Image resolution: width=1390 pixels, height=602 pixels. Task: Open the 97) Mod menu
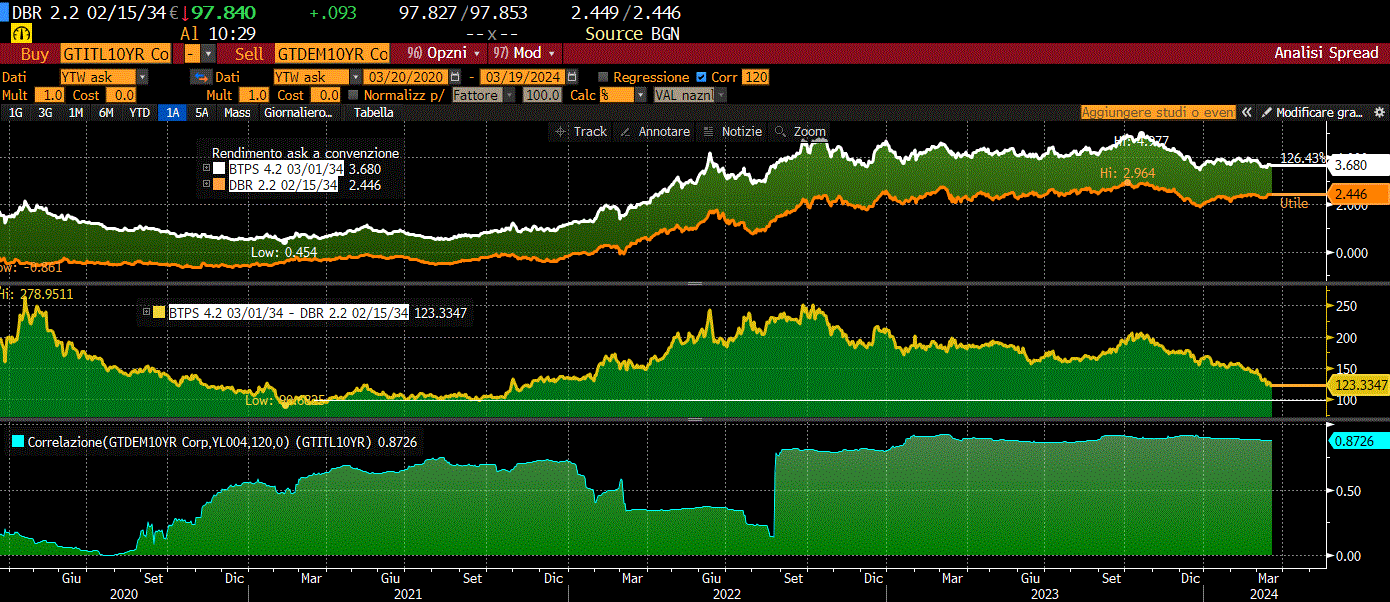526,53
